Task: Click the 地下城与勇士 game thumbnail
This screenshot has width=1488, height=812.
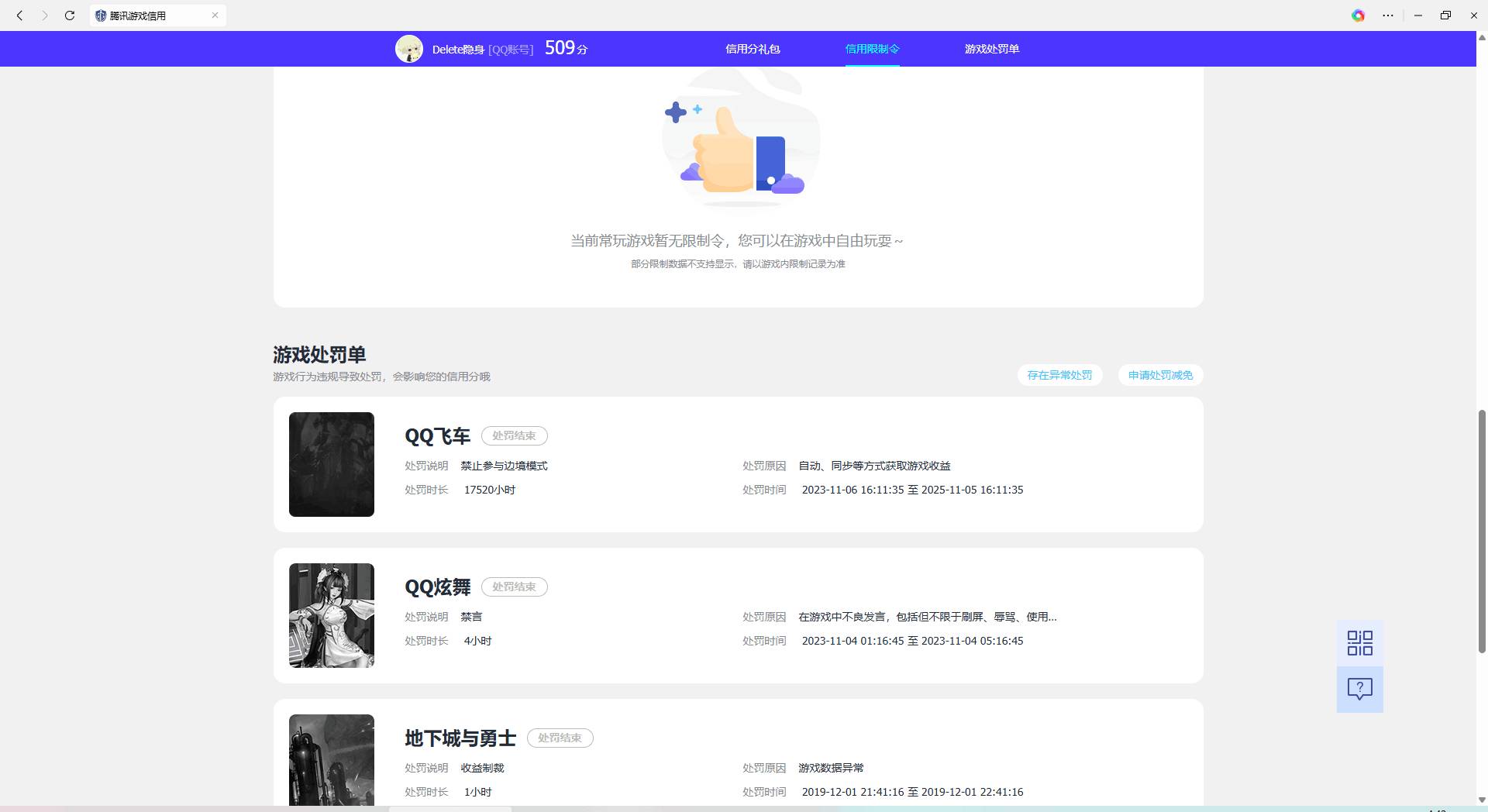Action: (332, 759)
